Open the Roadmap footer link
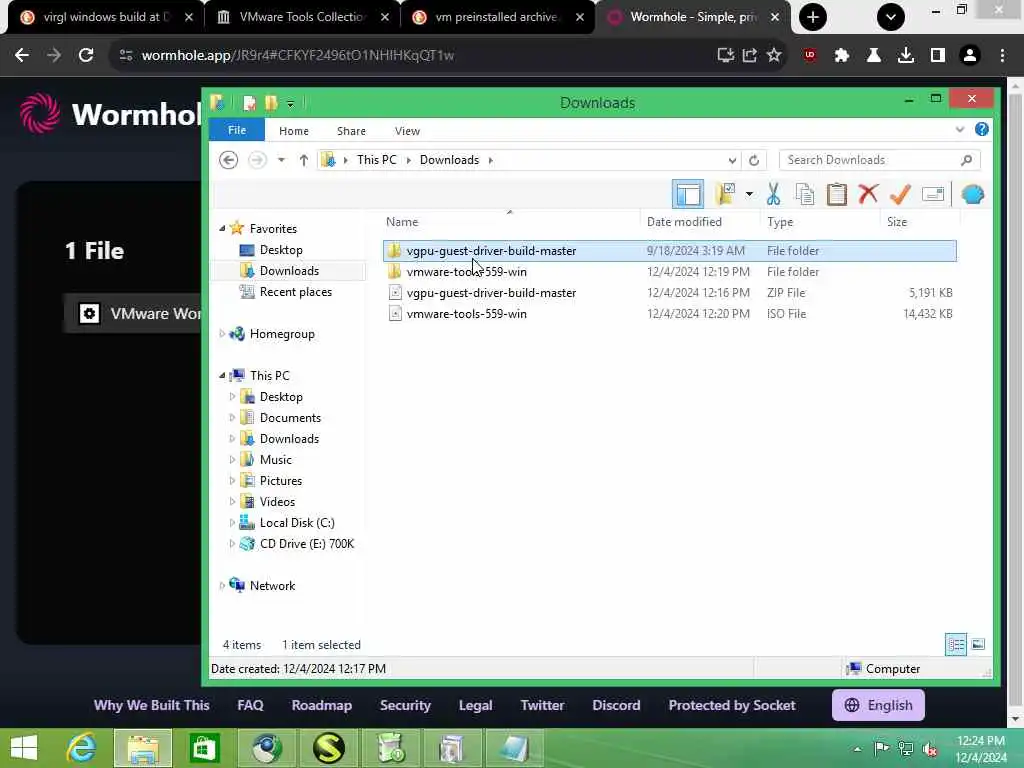This screenshot has height=768, width=1024. (321, 705)
